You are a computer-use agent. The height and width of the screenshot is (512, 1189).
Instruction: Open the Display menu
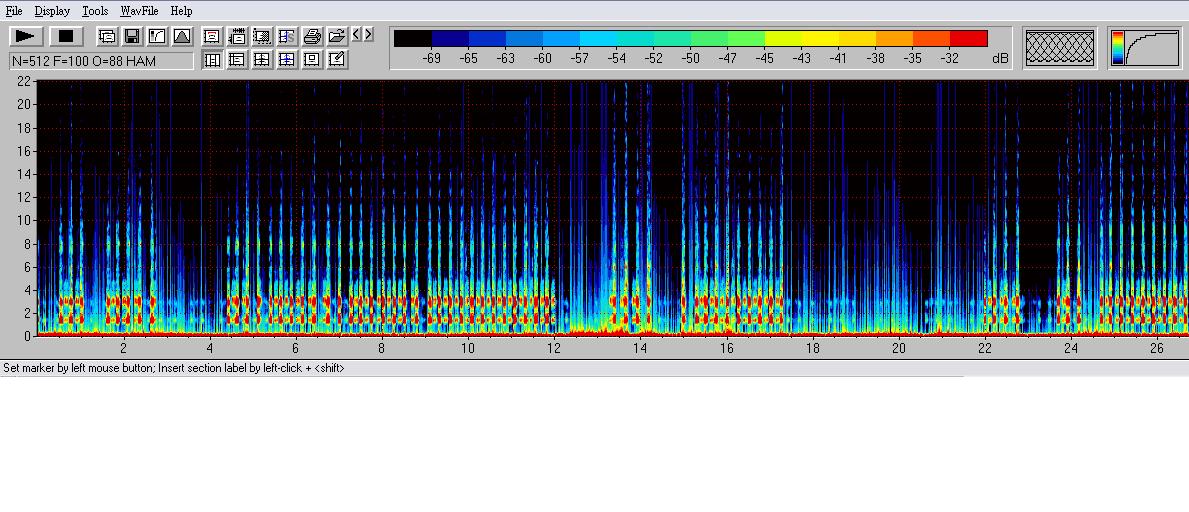(x=52, y=11)
